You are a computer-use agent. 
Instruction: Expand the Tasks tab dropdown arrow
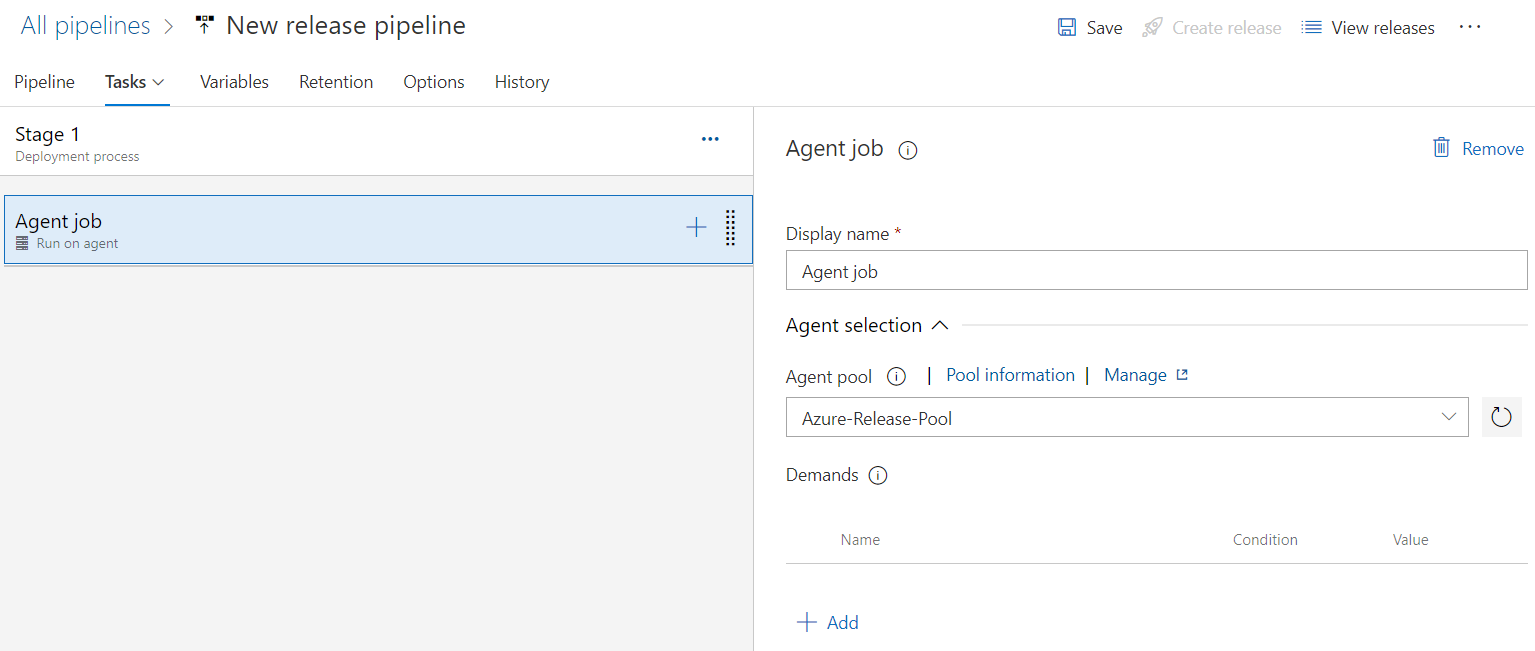(x=158, y=83)
